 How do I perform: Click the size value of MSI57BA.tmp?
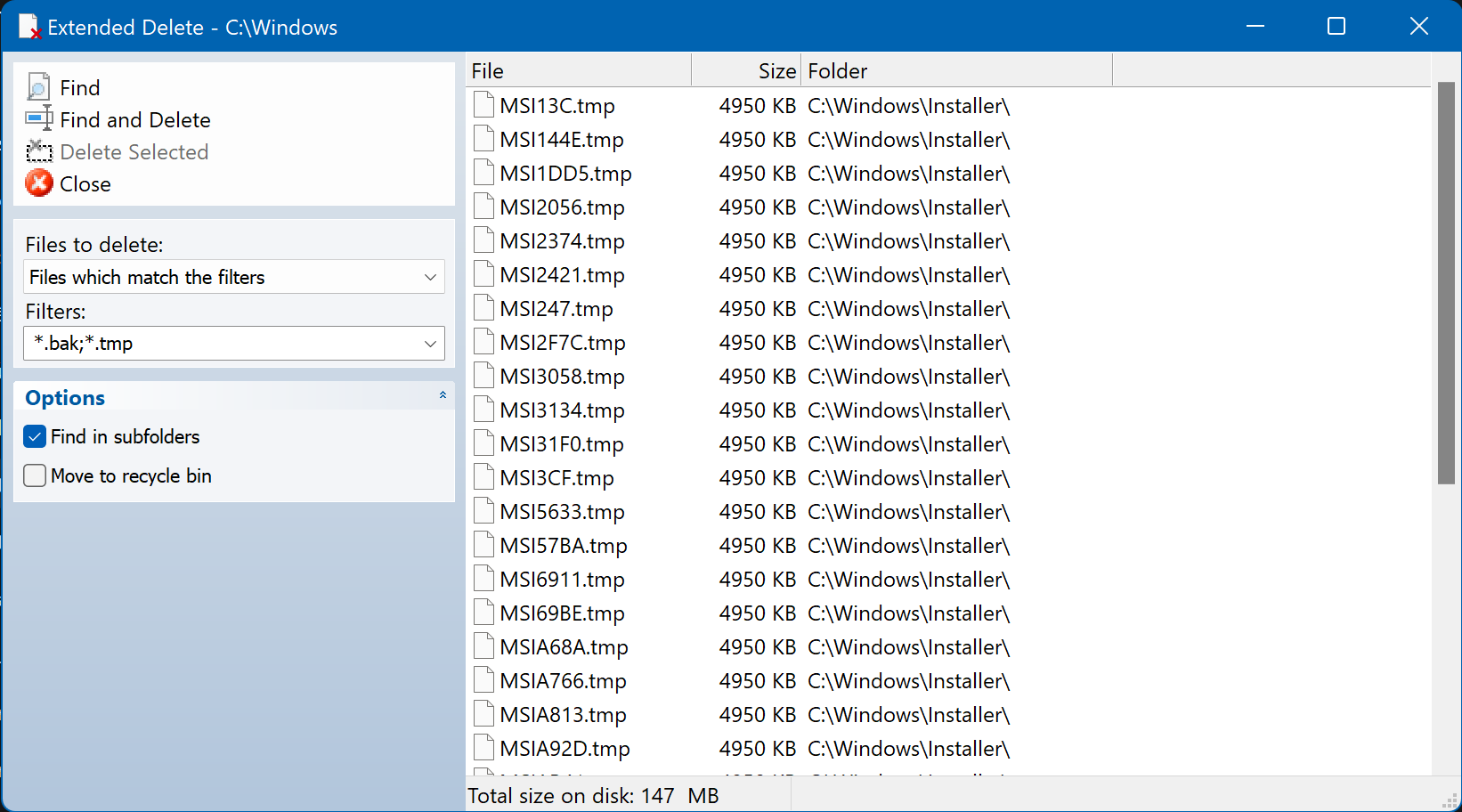pos(758,546)
